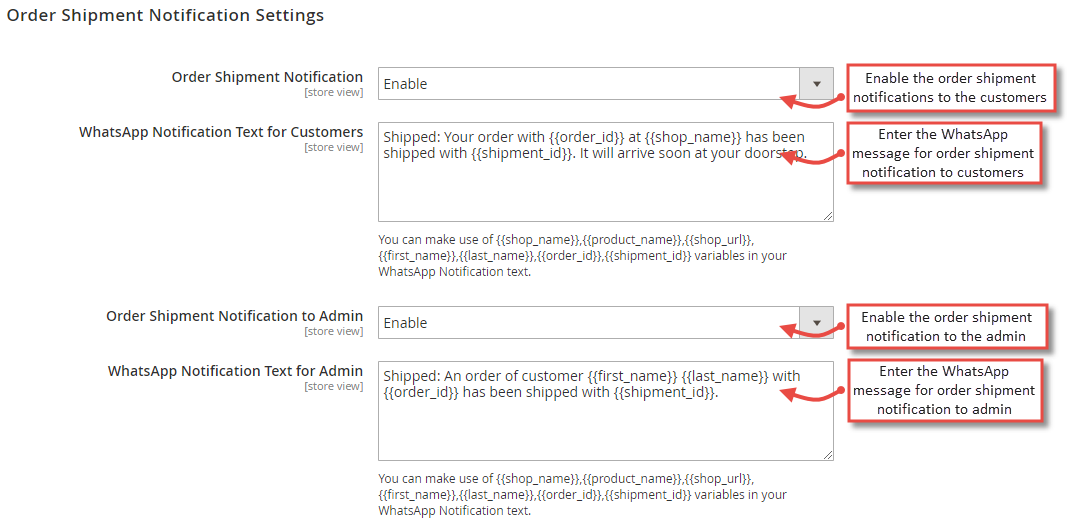Click the callout about enabling notifications to customers
The image size is (1067, 524).
[x=950, y=88]
